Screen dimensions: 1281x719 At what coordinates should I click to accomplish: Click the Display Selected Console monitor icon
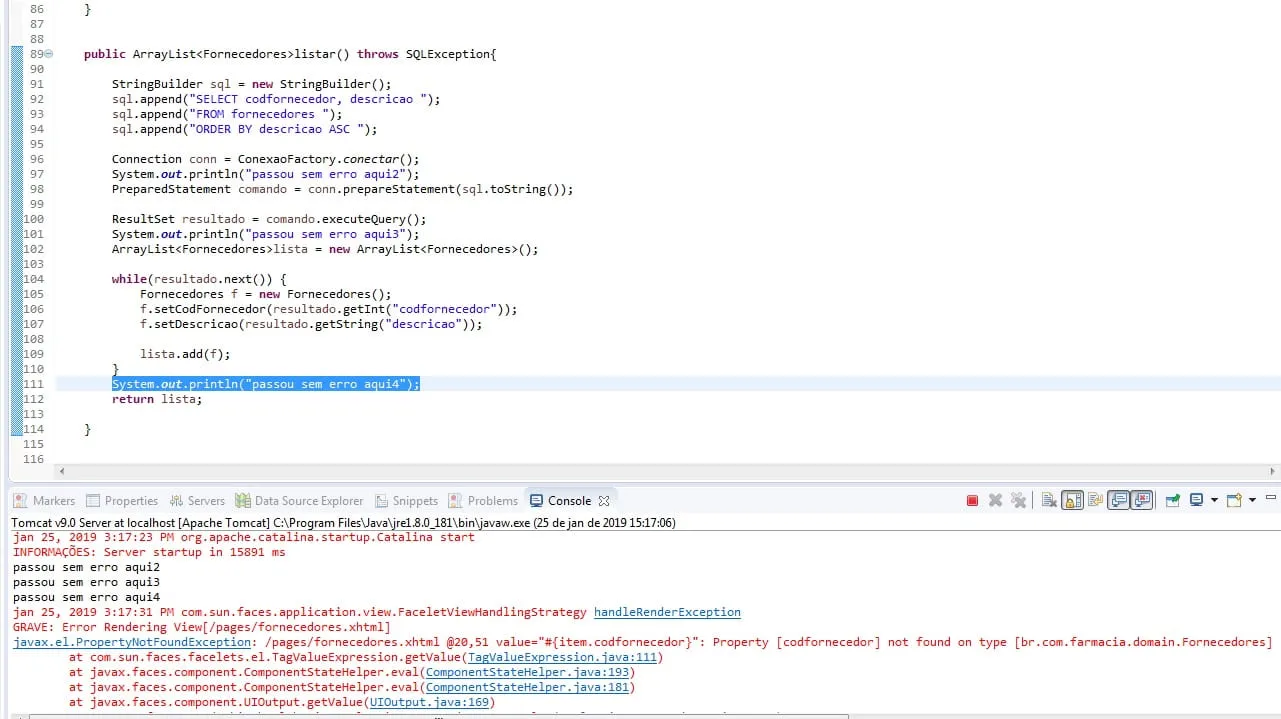[1196, 500]
